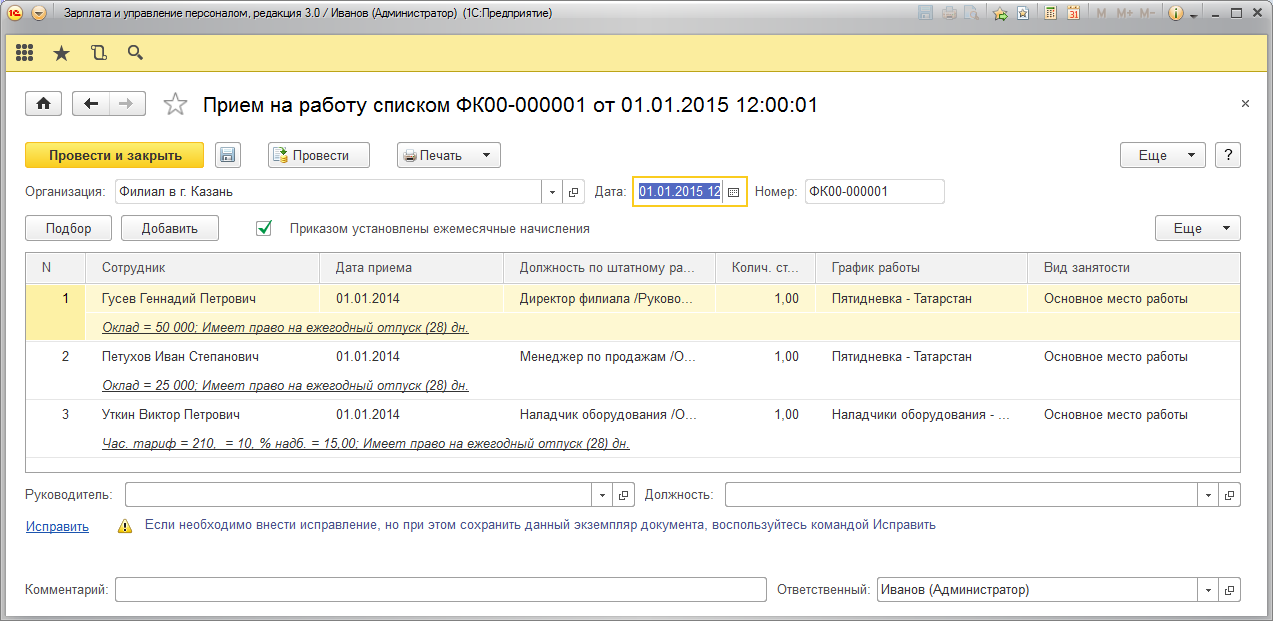The height and width of the screenshot is (621, 1273).
Task: Click title bar print preview icon
Action: click(x=970, y=14)
